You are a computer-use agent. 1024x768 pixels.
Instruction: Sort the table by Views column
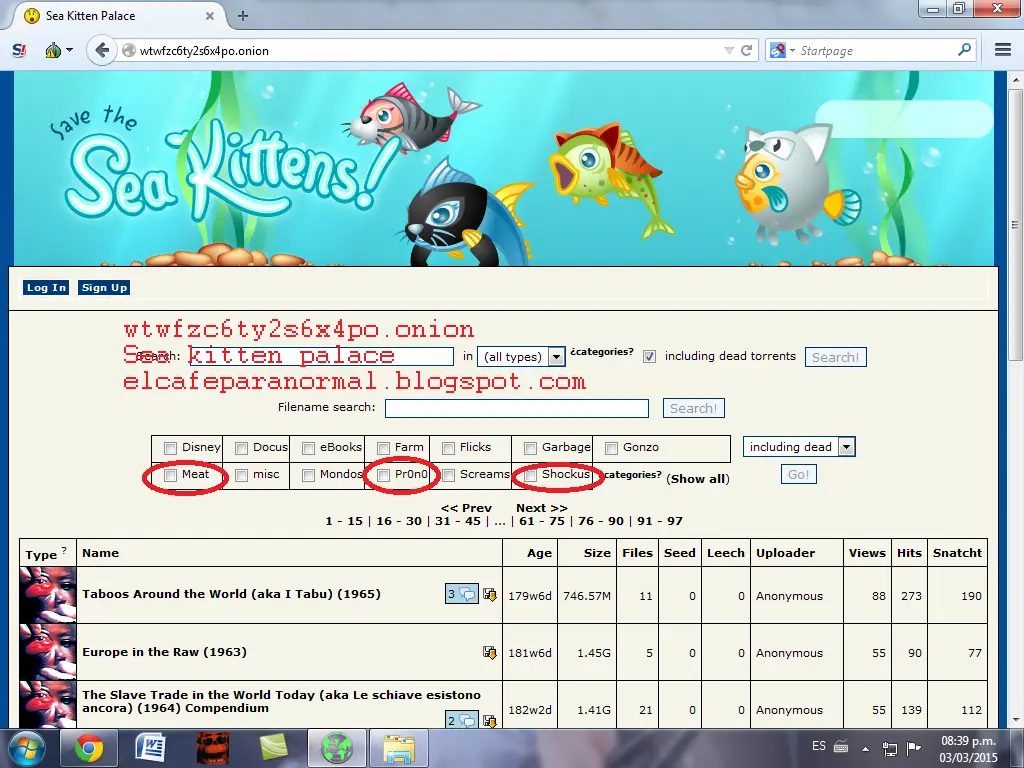click(x=867, y=552)
